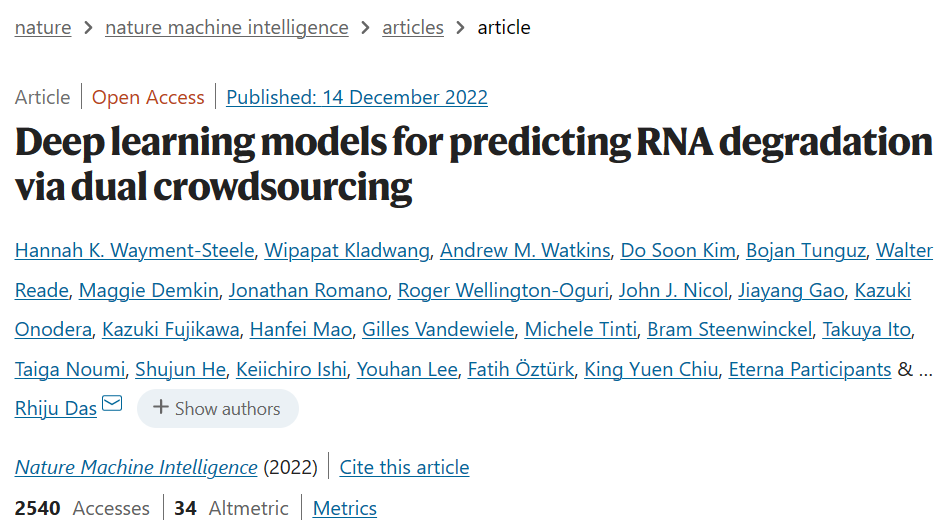Select author Andrew M. Watkins

[525, 251]
